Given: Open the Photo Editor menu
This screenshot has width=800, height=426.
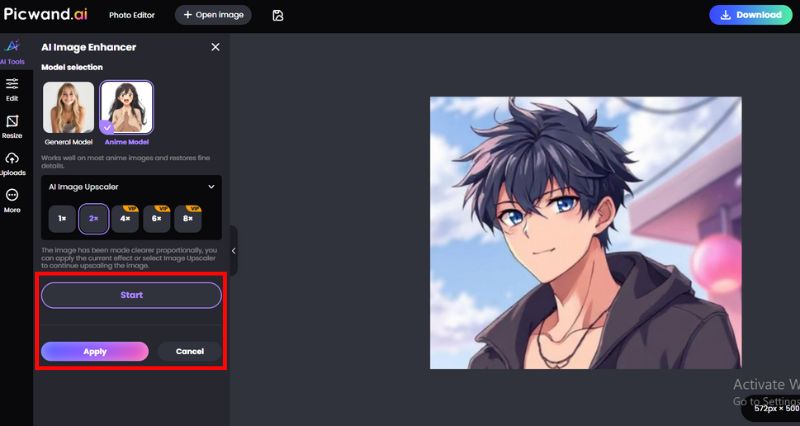Looking at the screenshot, I should click(132, 15).
